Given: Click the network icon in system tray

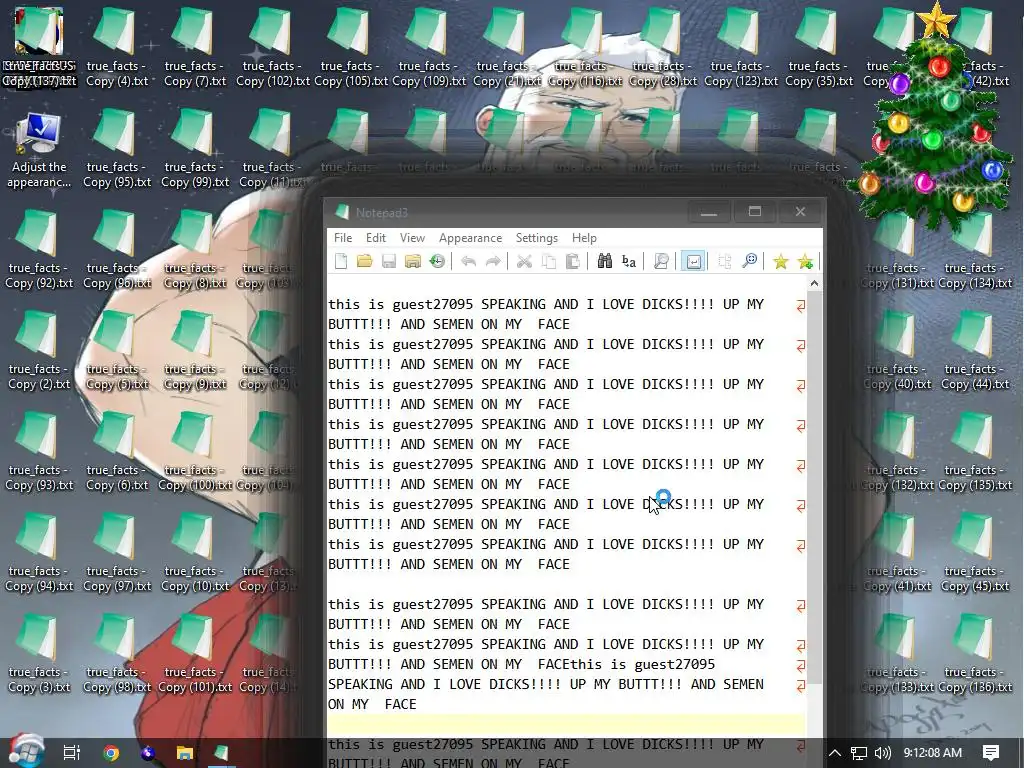Looking at the screenshot, I should [x=859, y=753].
